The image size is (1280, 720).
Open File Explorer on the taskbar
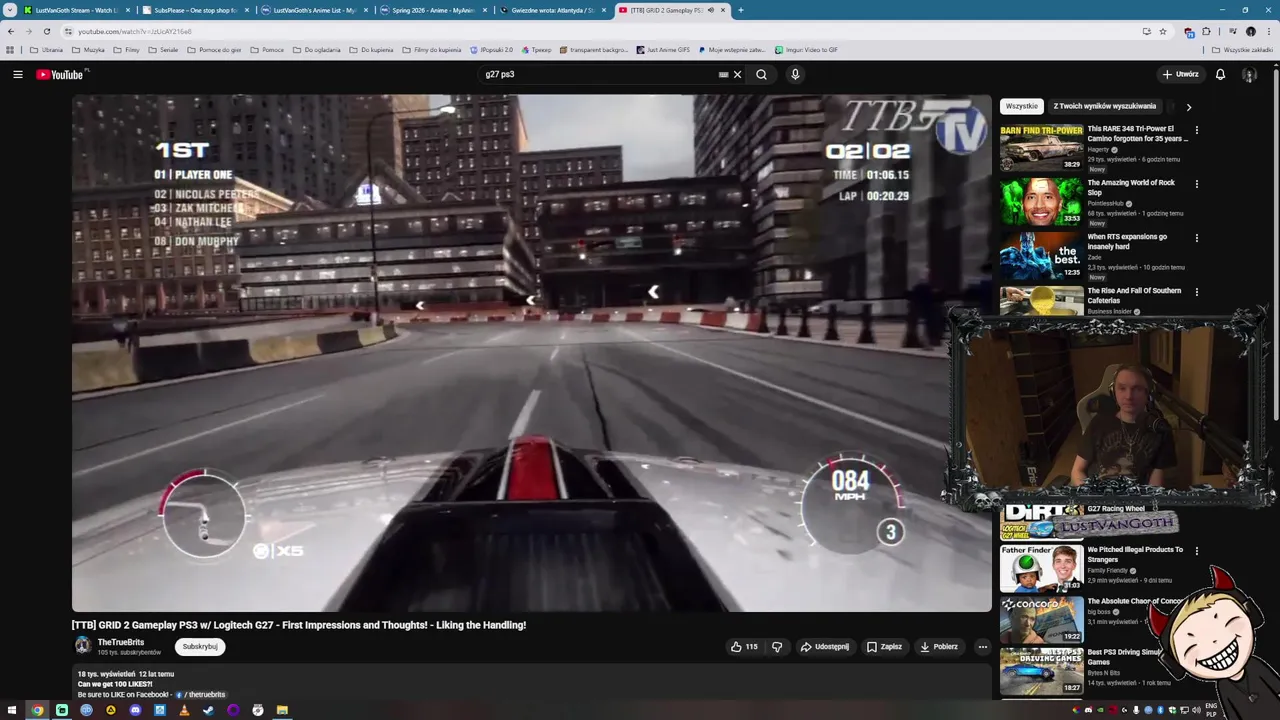point(282,710)
